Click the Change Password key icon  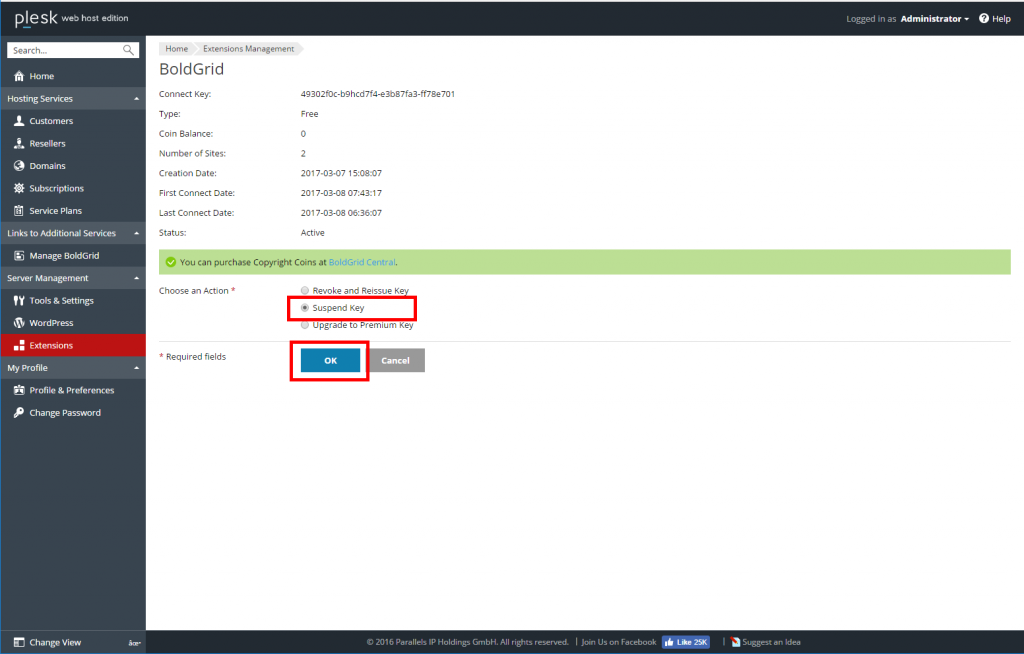tap(19, 412)
